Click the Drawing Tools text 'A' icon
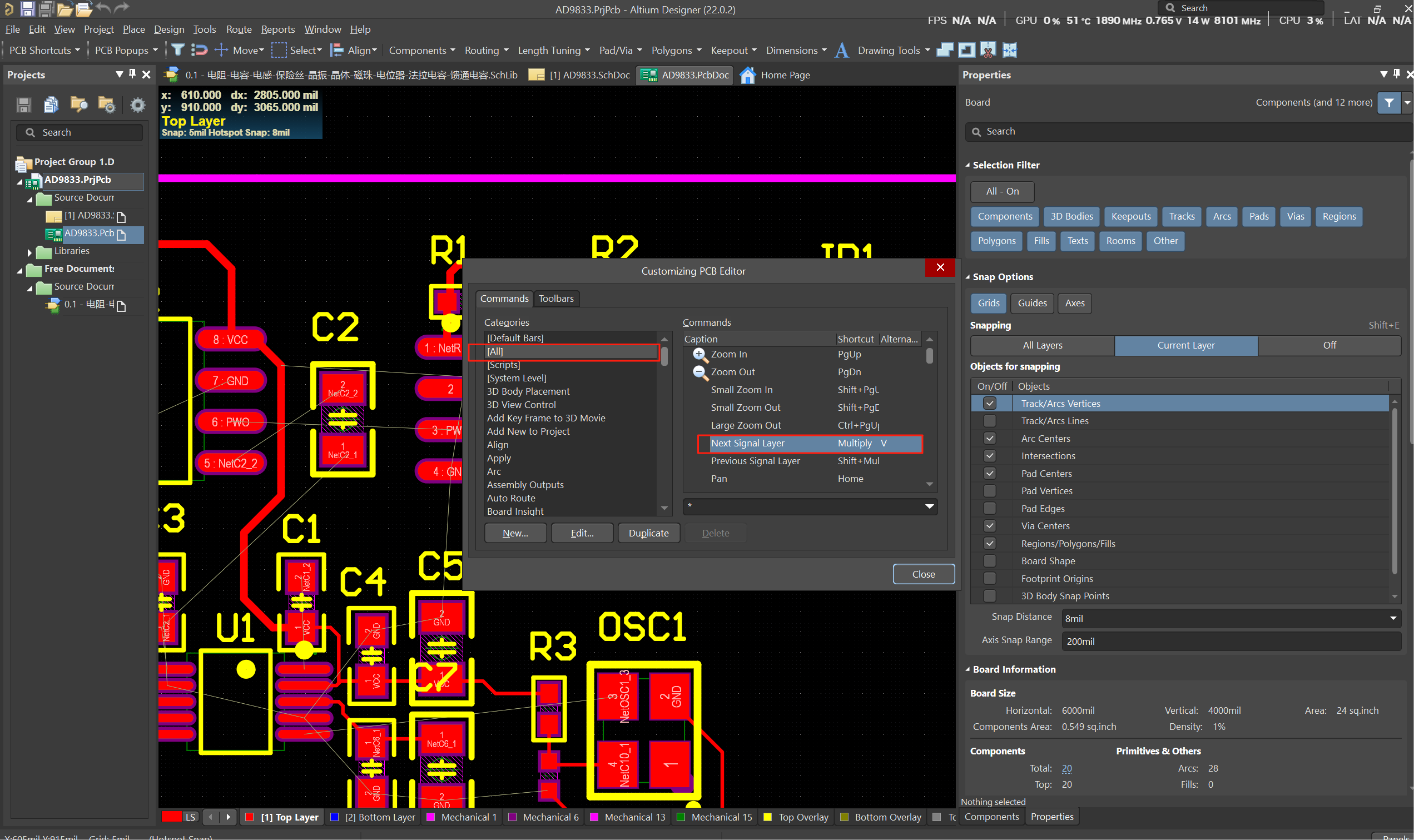 pyautogui.click(x=842, y=51)
